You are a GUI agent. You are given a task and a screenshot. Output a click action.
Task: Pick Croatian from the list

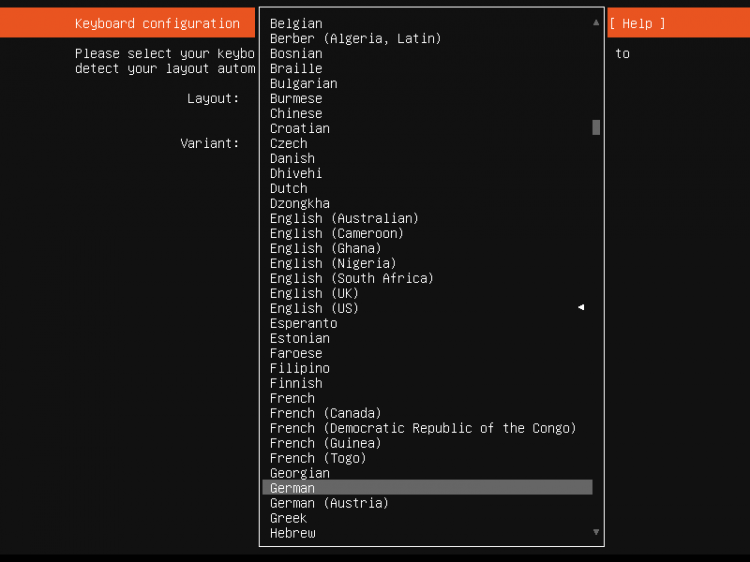pos(427,128)
